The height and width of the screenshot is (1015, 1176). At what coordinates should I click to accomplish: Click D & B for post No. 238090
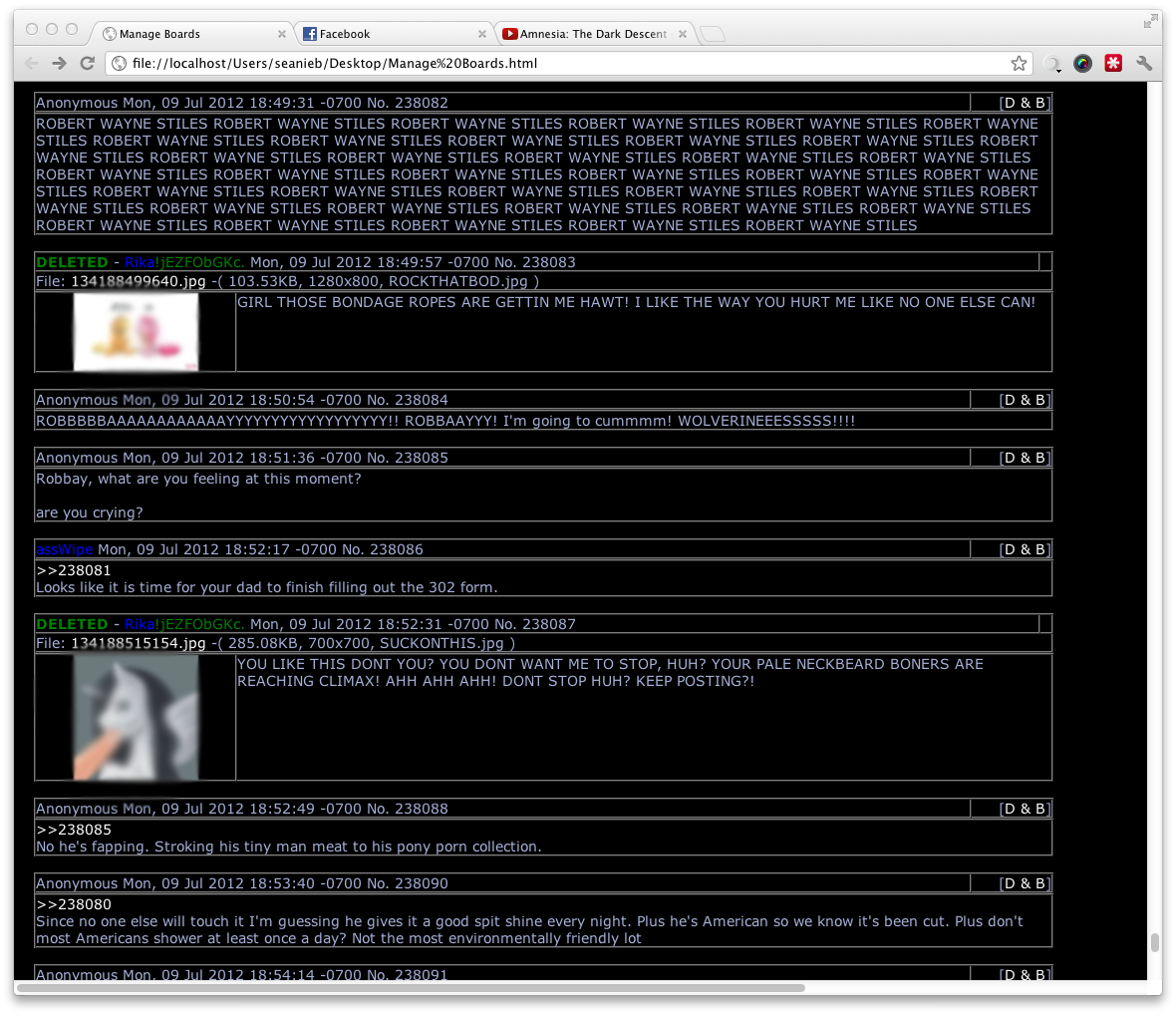tap(1025, 883)
